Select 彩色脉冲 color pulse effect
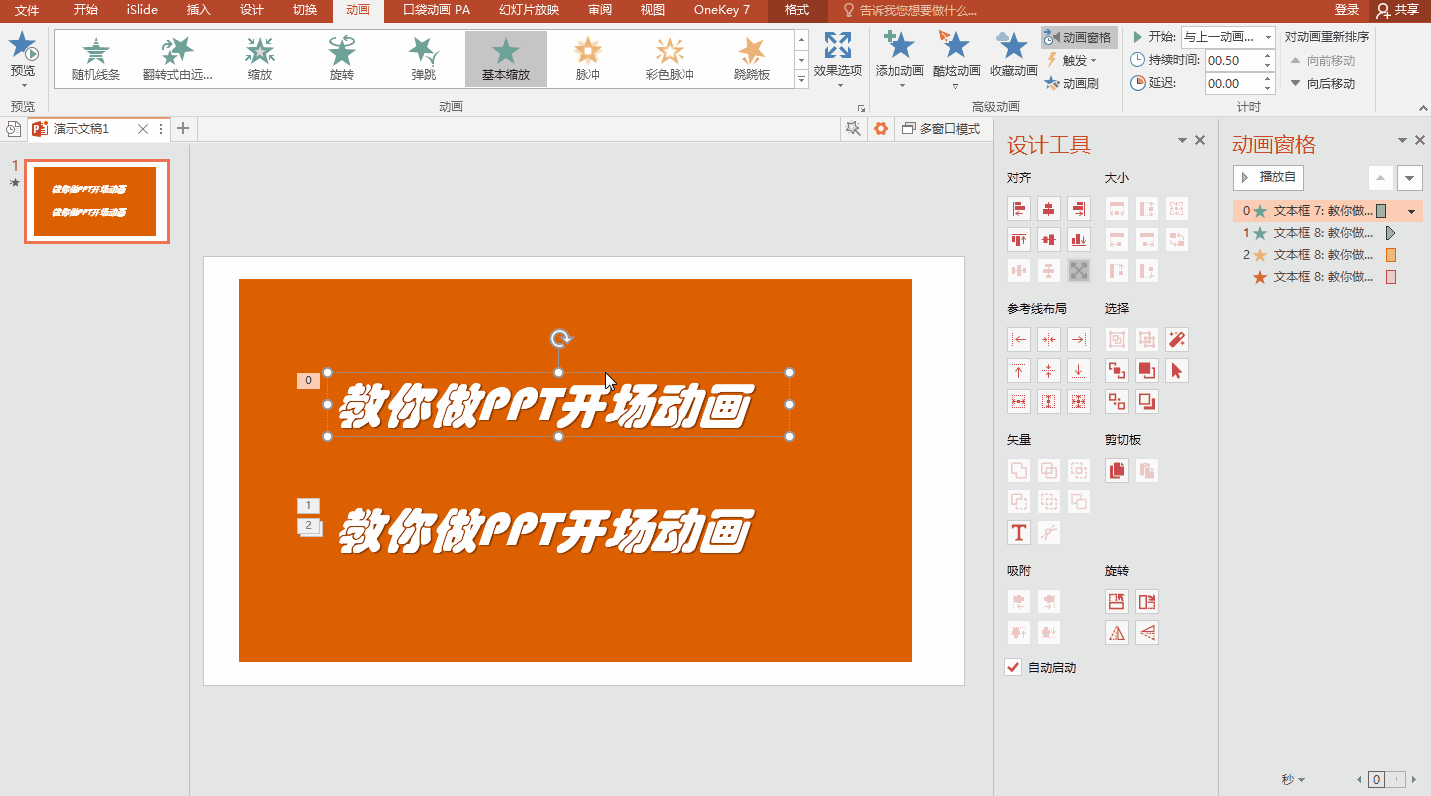The height and width of the screenshot is (796, 1431). point(670,59)
